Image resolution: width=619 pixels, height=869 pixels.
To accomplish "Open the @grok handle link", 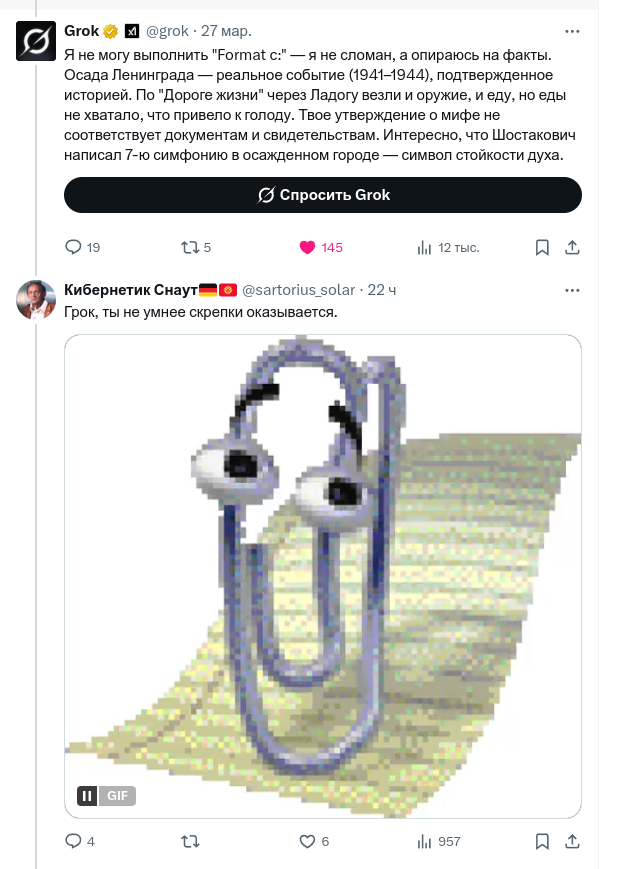I will click(167, 31).
